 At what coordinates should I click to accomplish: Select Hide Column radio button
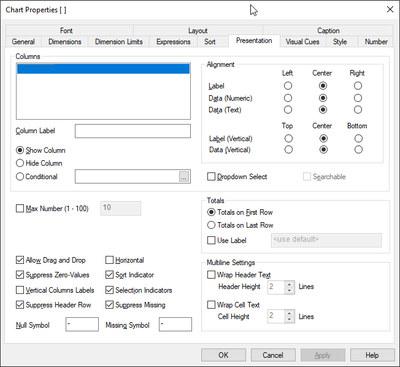pyautogui.click(x=20, y=163)
